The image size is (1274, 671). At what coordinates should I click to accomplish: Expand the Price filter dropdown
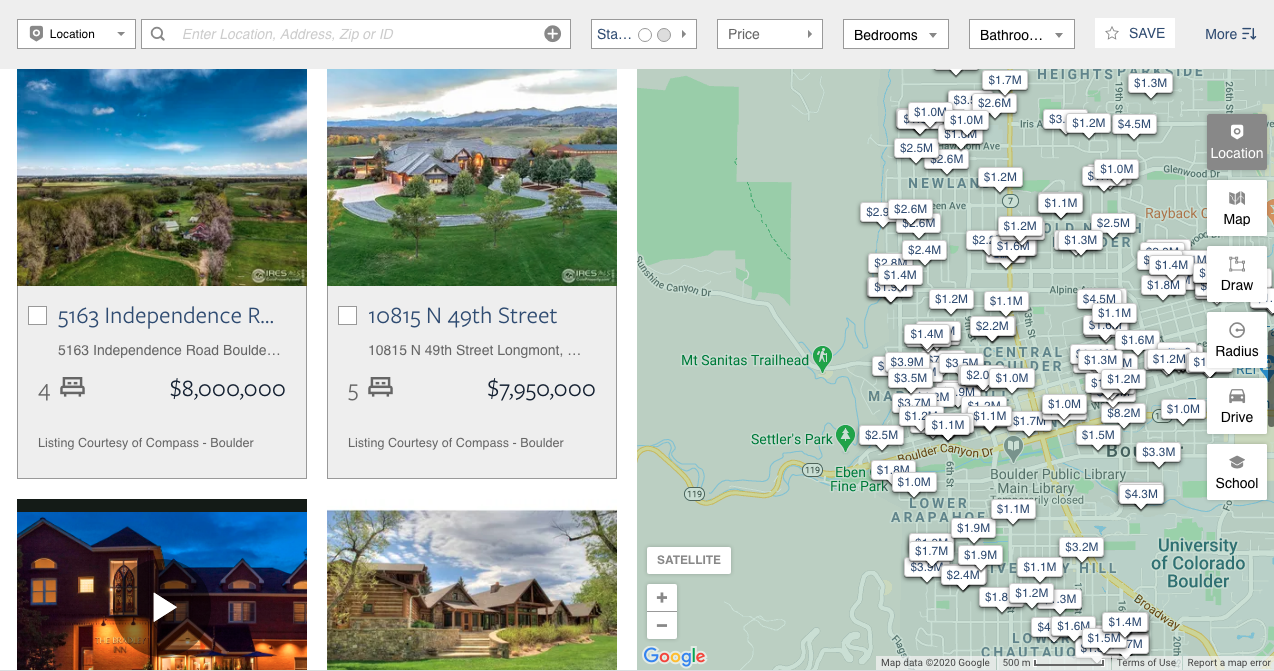pyautogui.click(x=769, y=34)
